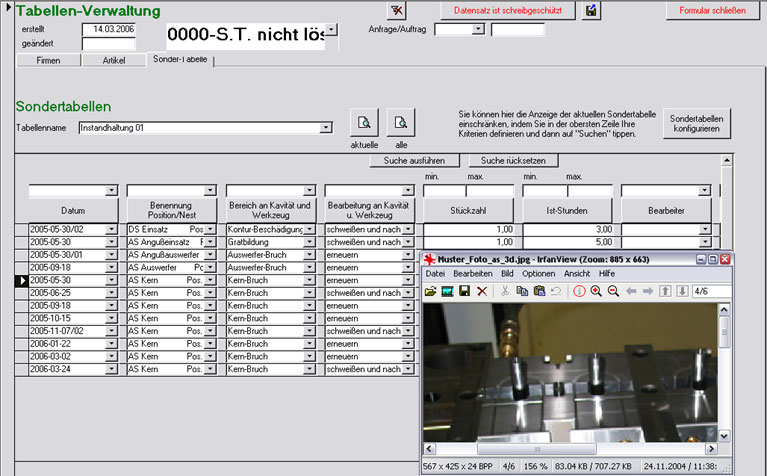Paste using IrfanView clipboard icon
767x476 pixels.
click(539, 292)
